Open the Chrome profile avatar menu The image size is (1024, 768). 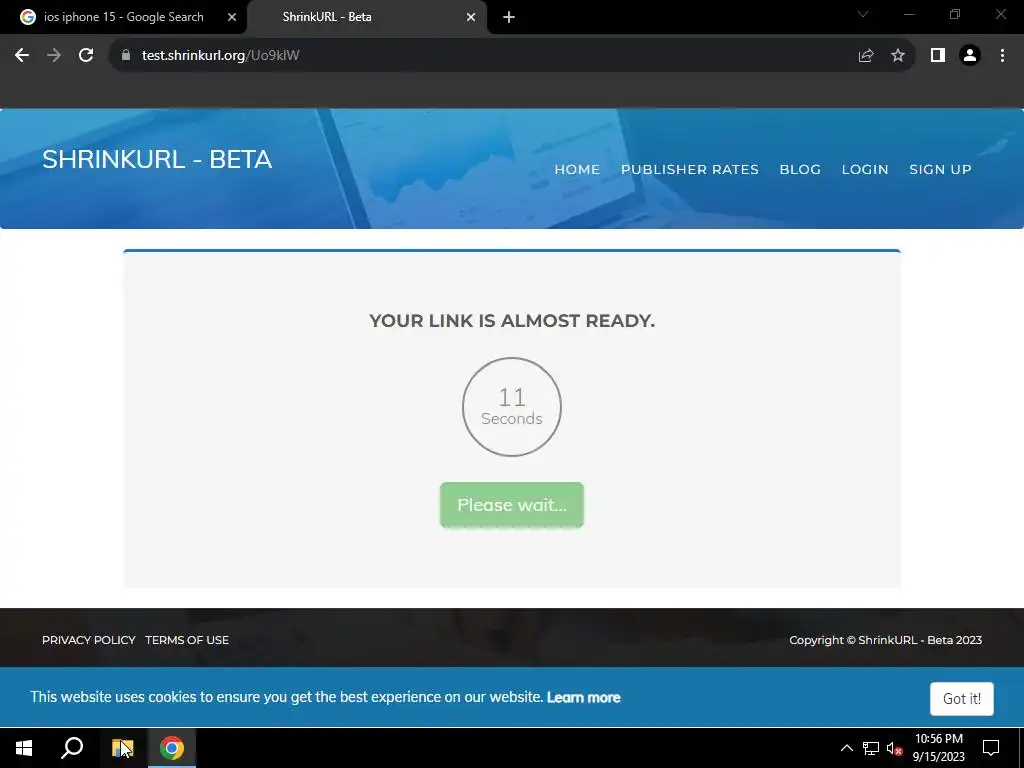(x=970, y=56)
